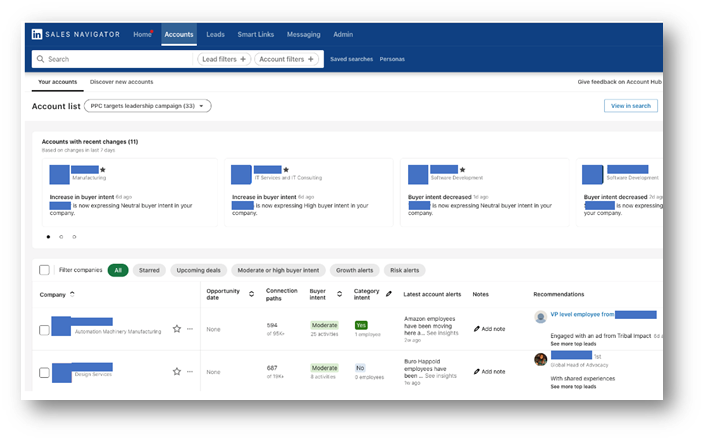Add note for Automation Machinery account
Screen dimensions: 705x442
[489, 328]
